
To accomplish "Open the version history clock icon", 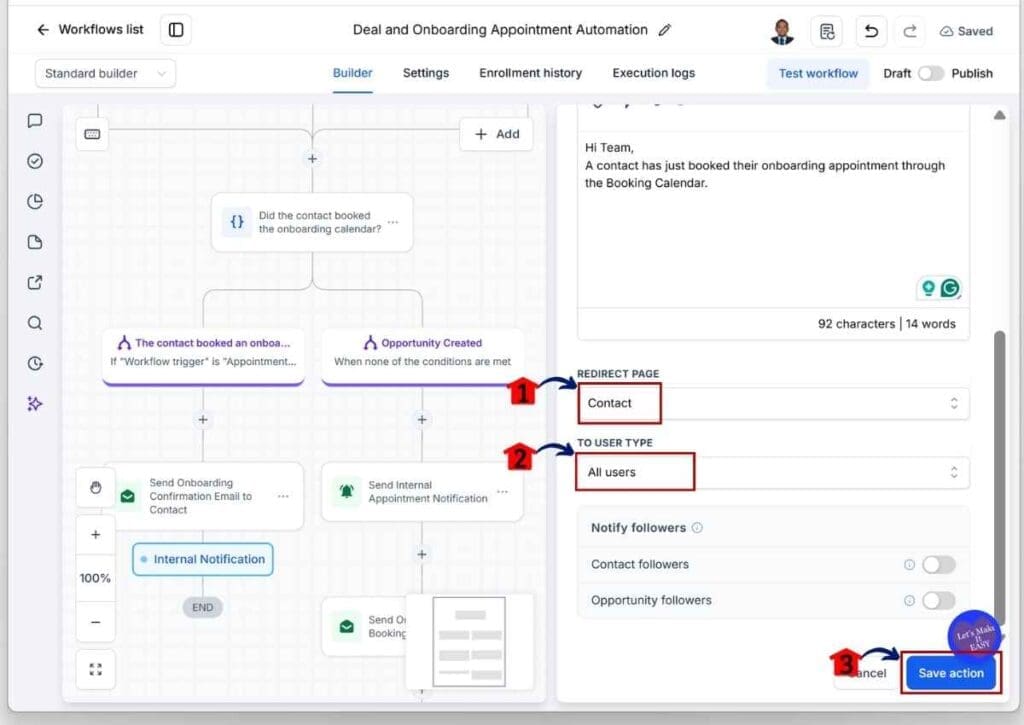I will (35, 364).
